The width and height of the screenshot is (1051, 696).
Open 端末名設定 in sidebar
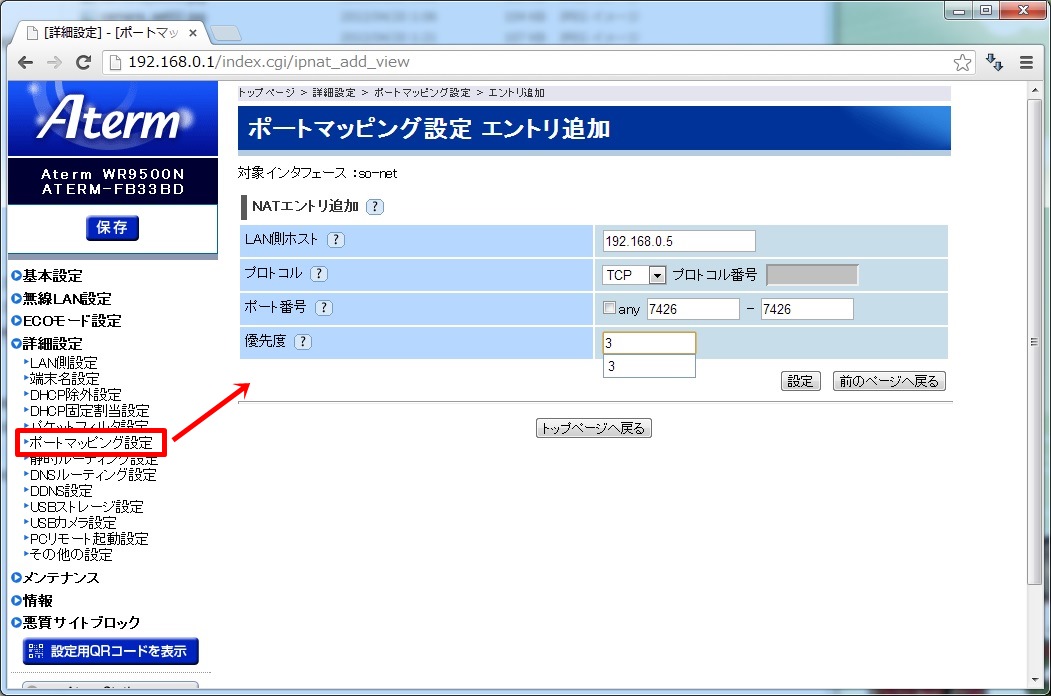pyautogui.click(x=64, y=379)
